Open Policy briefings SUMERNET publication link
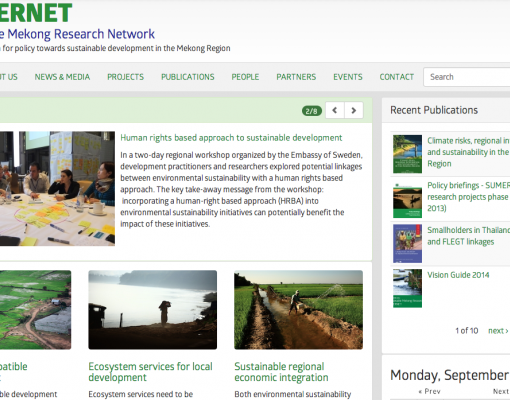Viewport: 510px width, 400px height. (x=468, y=197)
